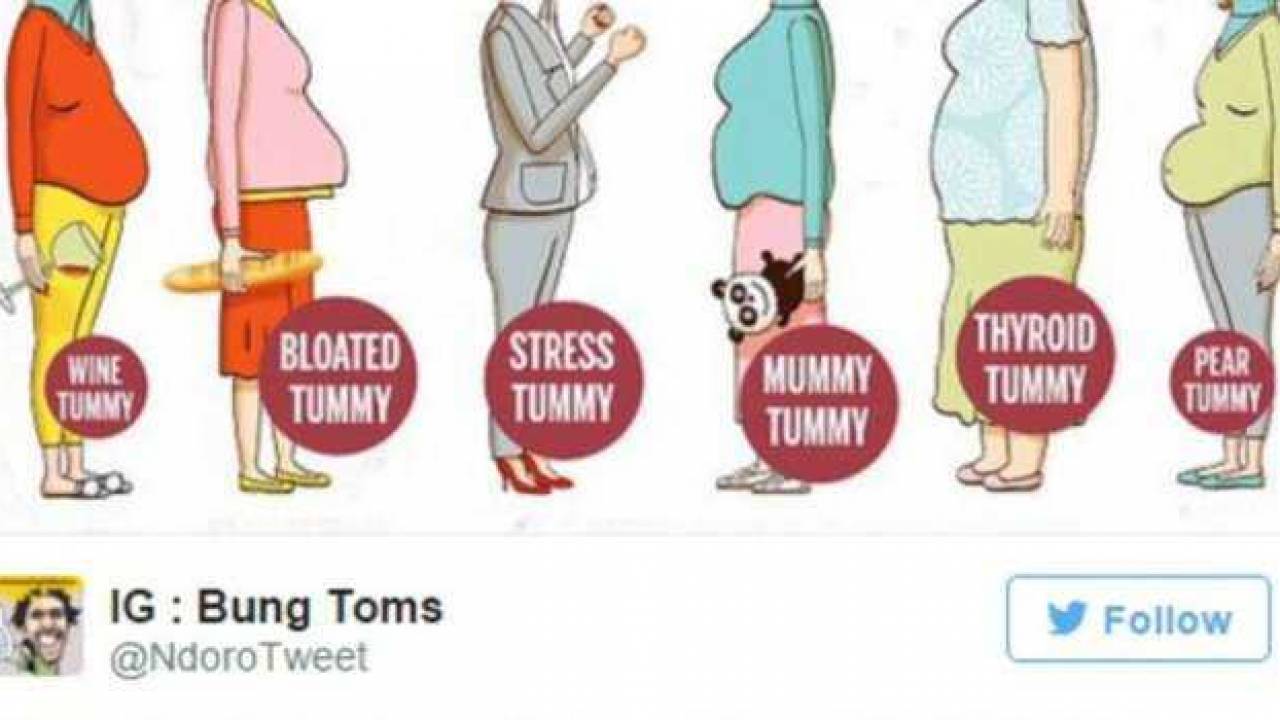This screenshot has width=1280, height=720.
Task: Choose the Thyroid Tummy circle badge
Action: coord(1035,355)
